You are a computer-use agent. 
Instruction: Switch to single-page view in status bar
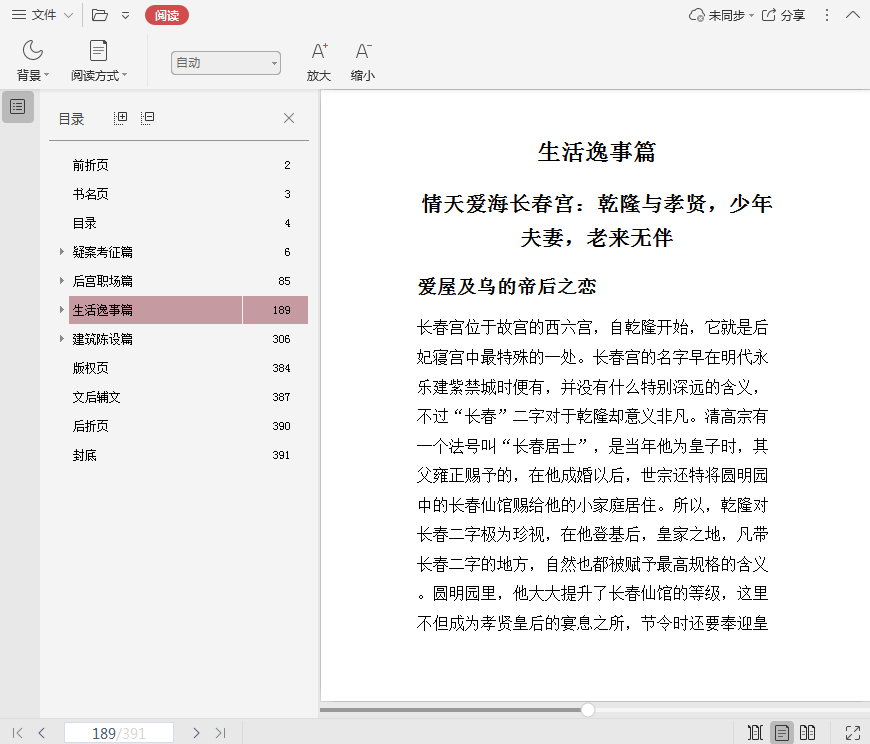tap(782, 733)
